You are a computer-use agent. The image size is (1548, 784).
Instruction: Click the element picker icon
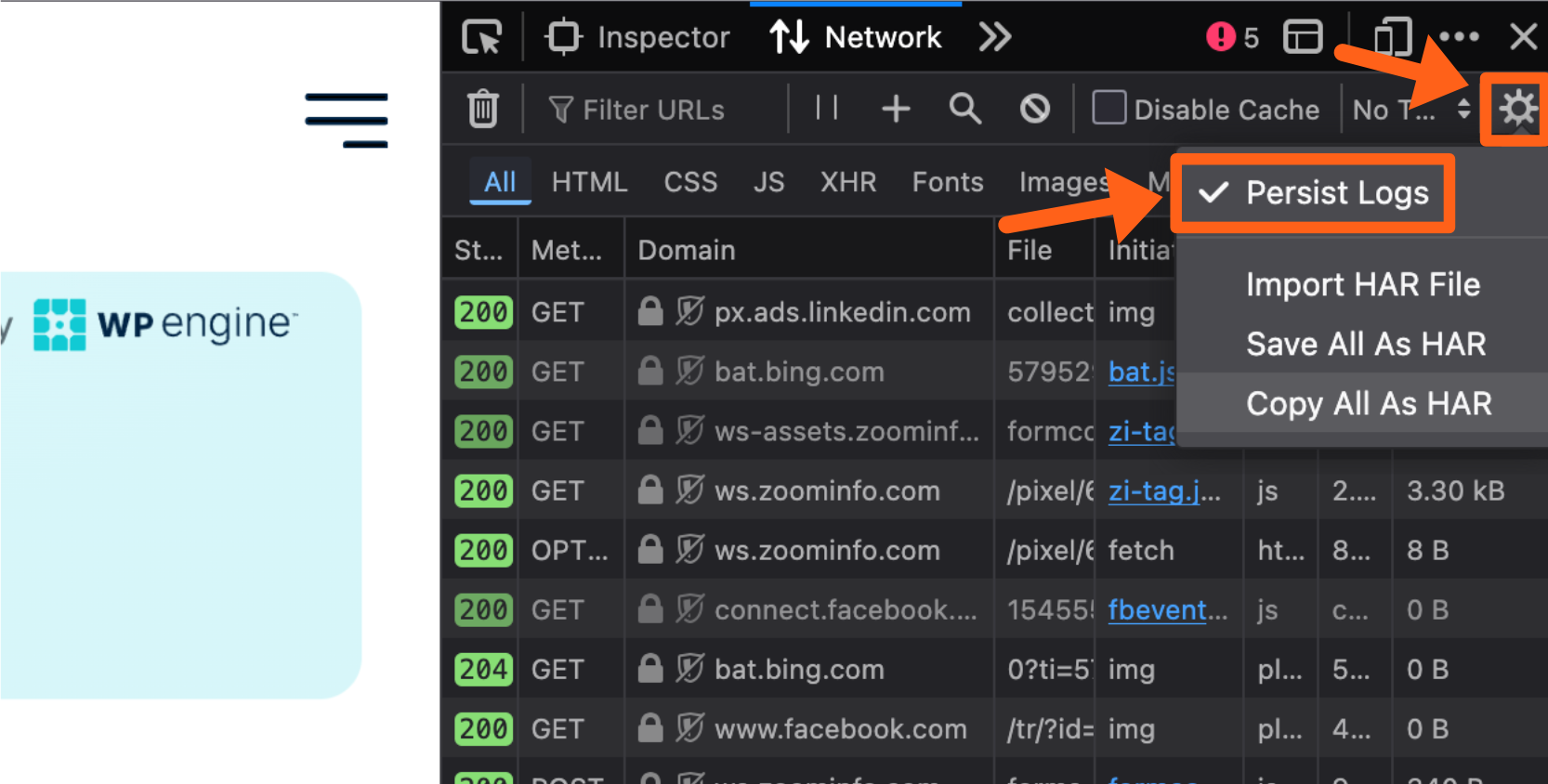click(481, 37)
